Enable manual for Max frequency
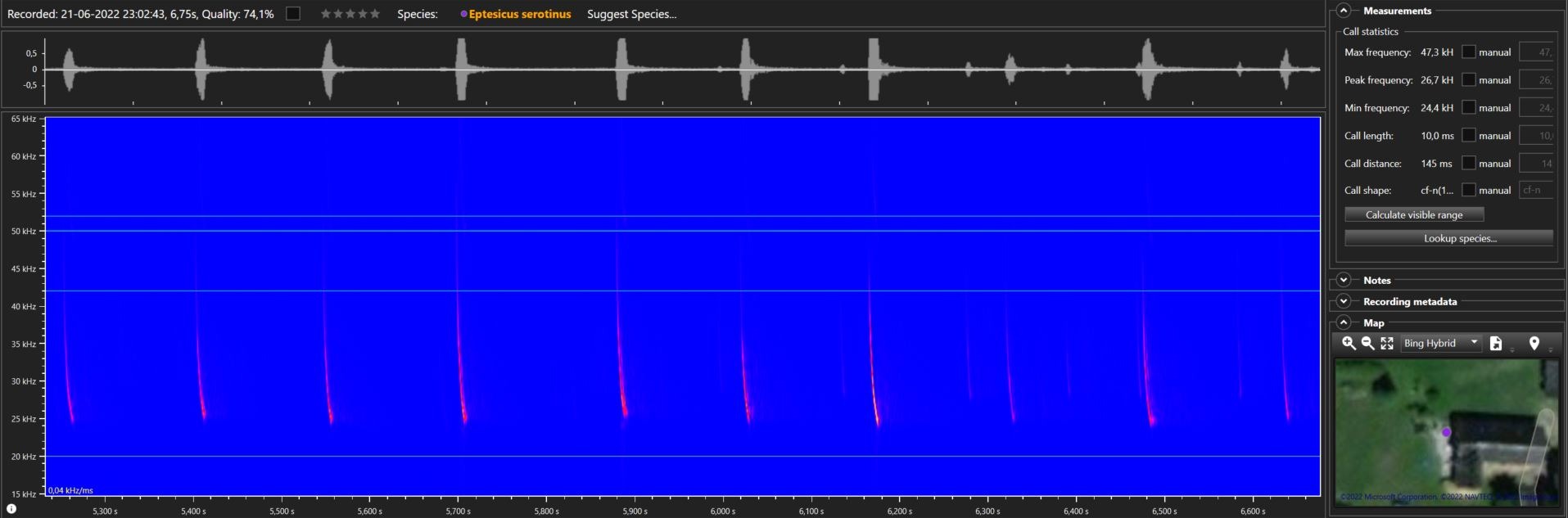Viewport: 1568px width, 518px height. 1469,52
